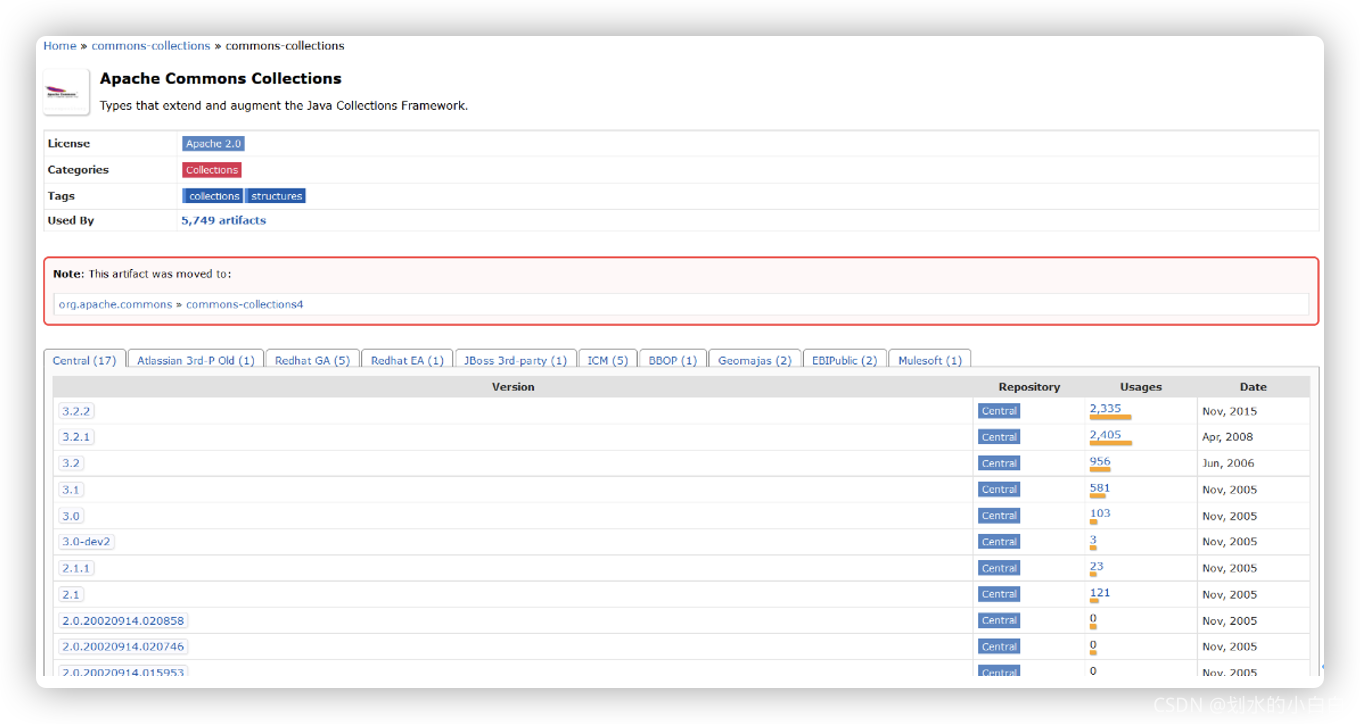The width and height of the screenshot is (1360, 724).
Task: Open BBOP (1) tab
Action: pyautogui.click(x=673, y=360)
